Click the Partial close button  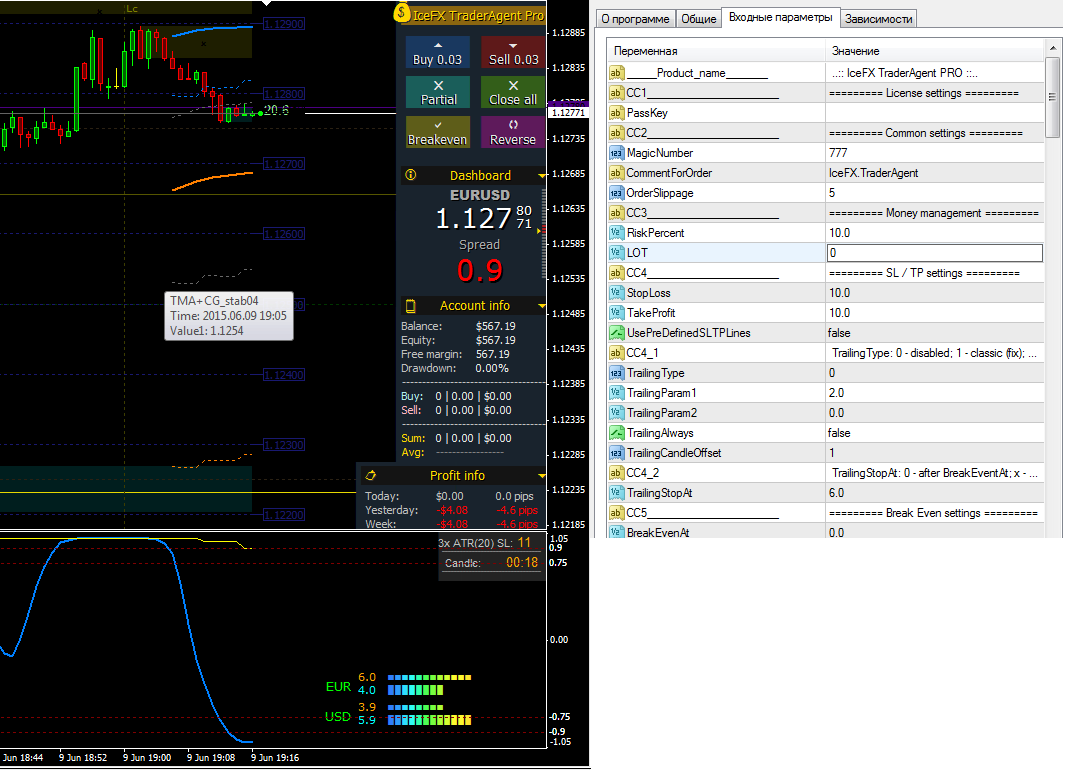click(x=438, y=92)
